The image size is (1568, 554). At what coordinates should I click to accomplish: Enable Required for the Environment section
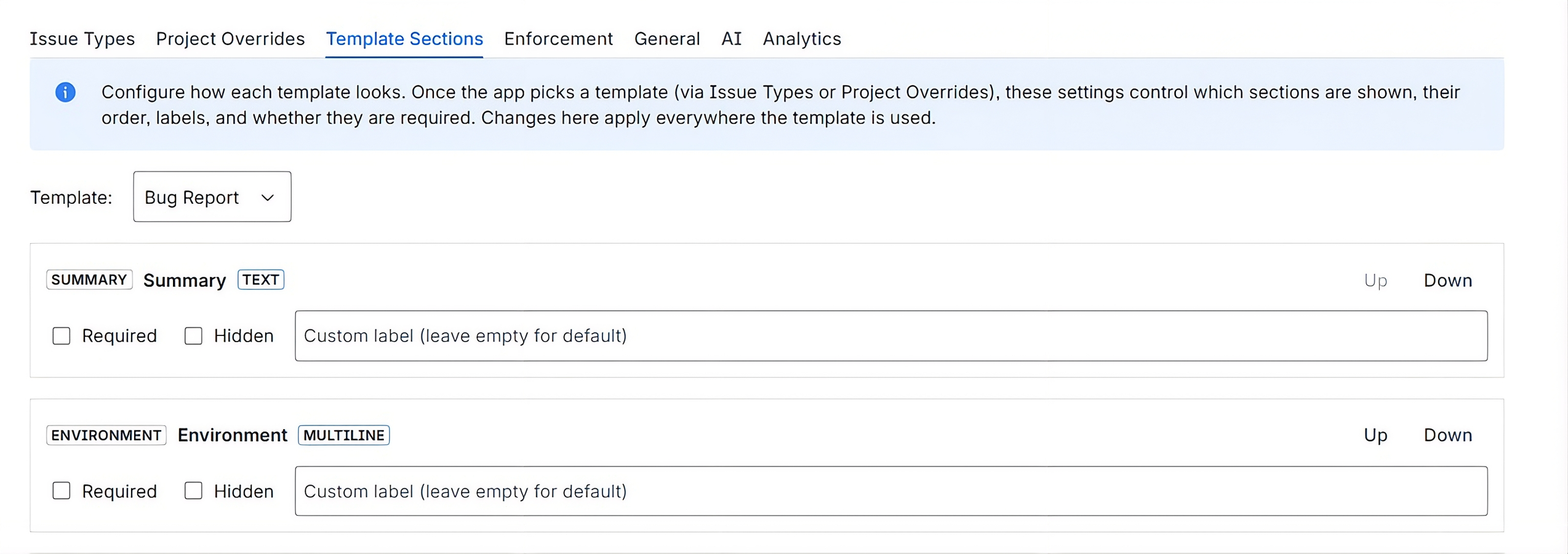click(61, 491)
